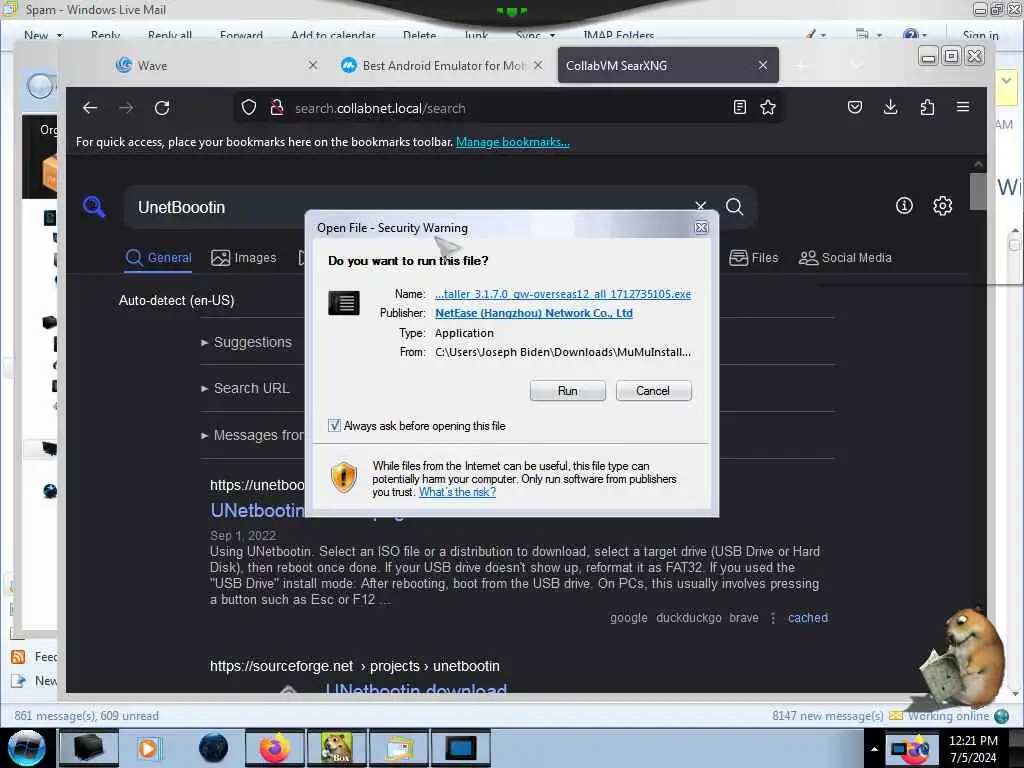The image size is (1024, 768).
Task: Click the taskbar clock showing 12:21 PM
Action: point(973,749)
